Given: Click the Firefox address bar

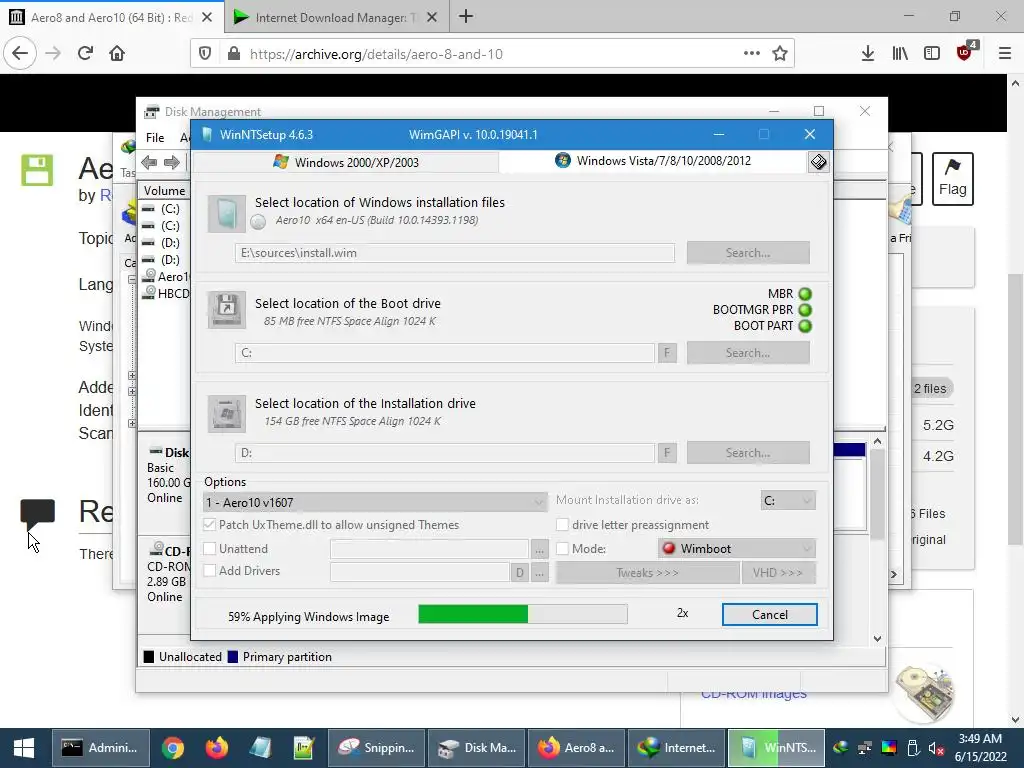Looking at the screenshot, I should (x=492, y=54).
